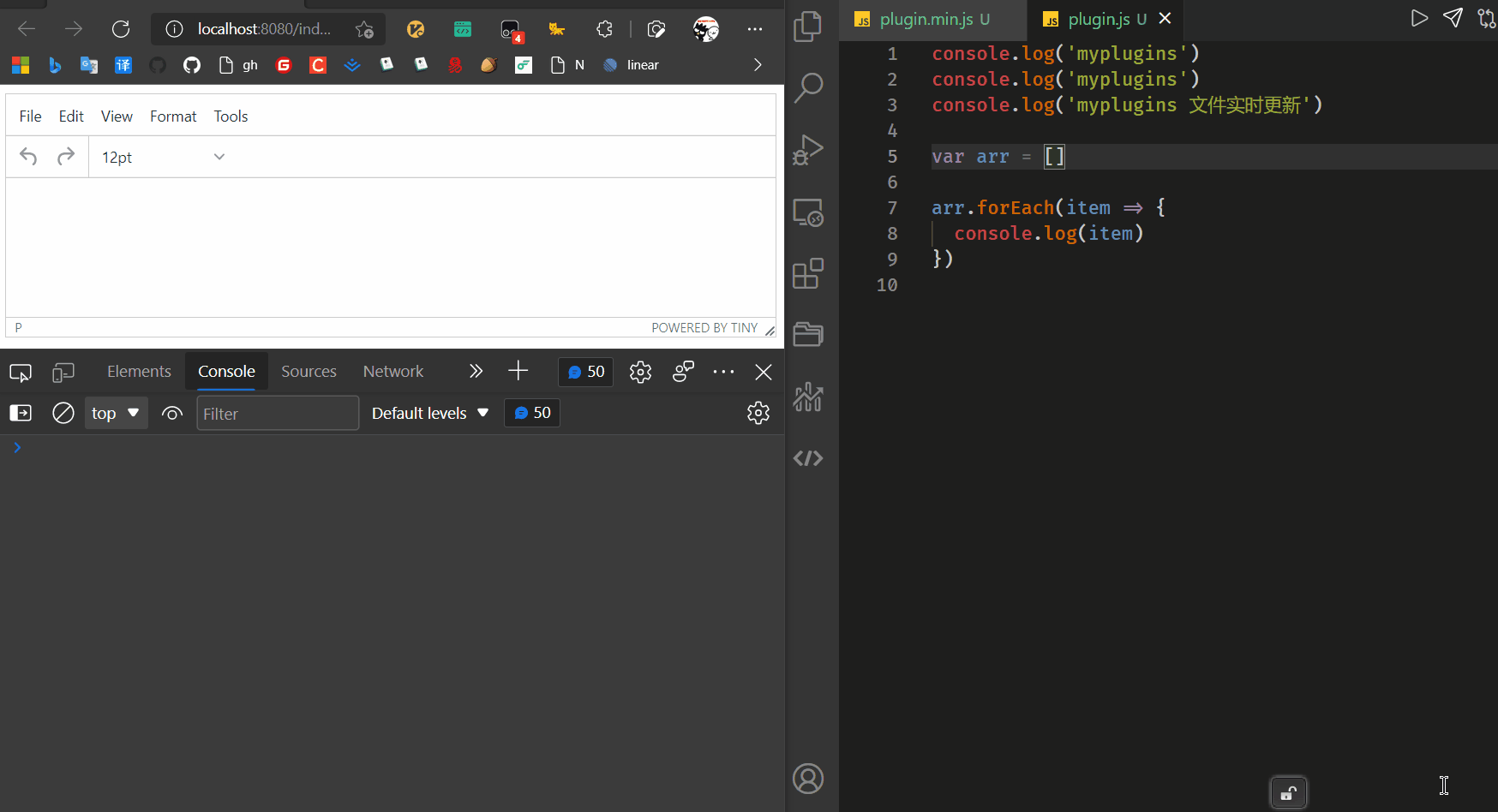Add a new DevTools tool tab
1498x812 pixels.
[518, 371]
